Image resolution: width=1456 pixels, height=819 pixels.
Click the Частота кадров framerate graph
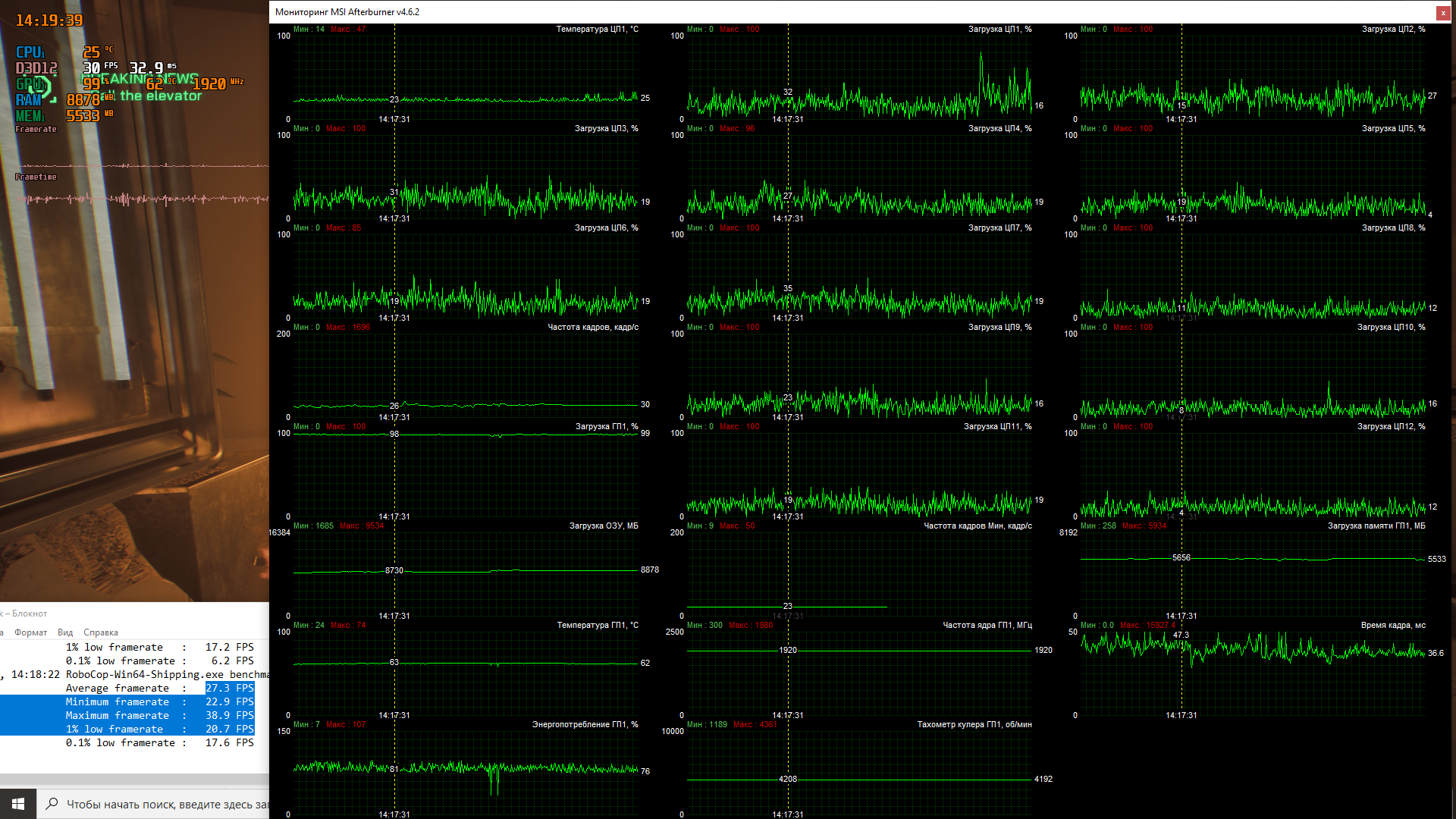(x=466, y=374)
